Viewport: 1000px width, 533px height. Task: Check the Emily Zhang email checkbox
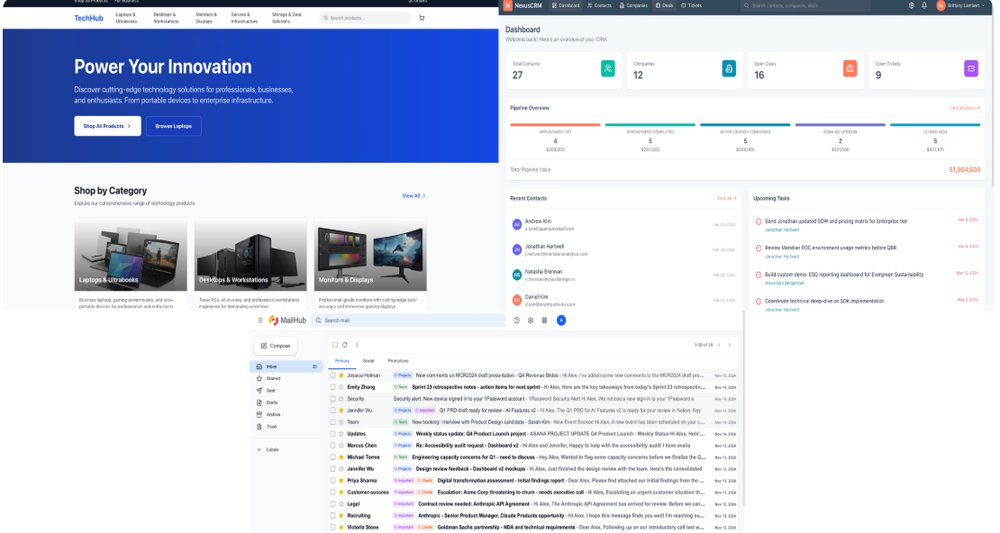pyautogui.click(x=333, y=387)
